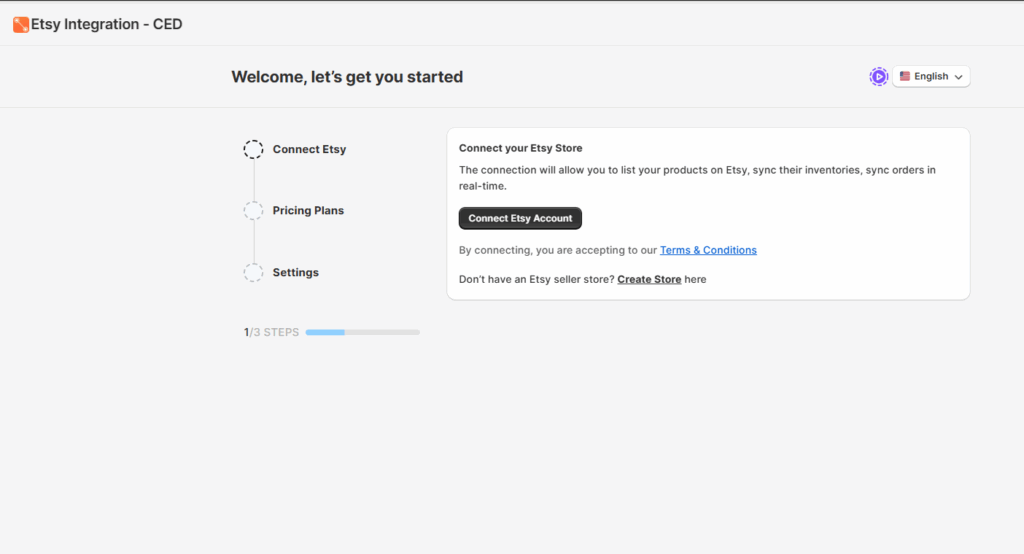Open the English language dropdown

[x=931, y=76]
